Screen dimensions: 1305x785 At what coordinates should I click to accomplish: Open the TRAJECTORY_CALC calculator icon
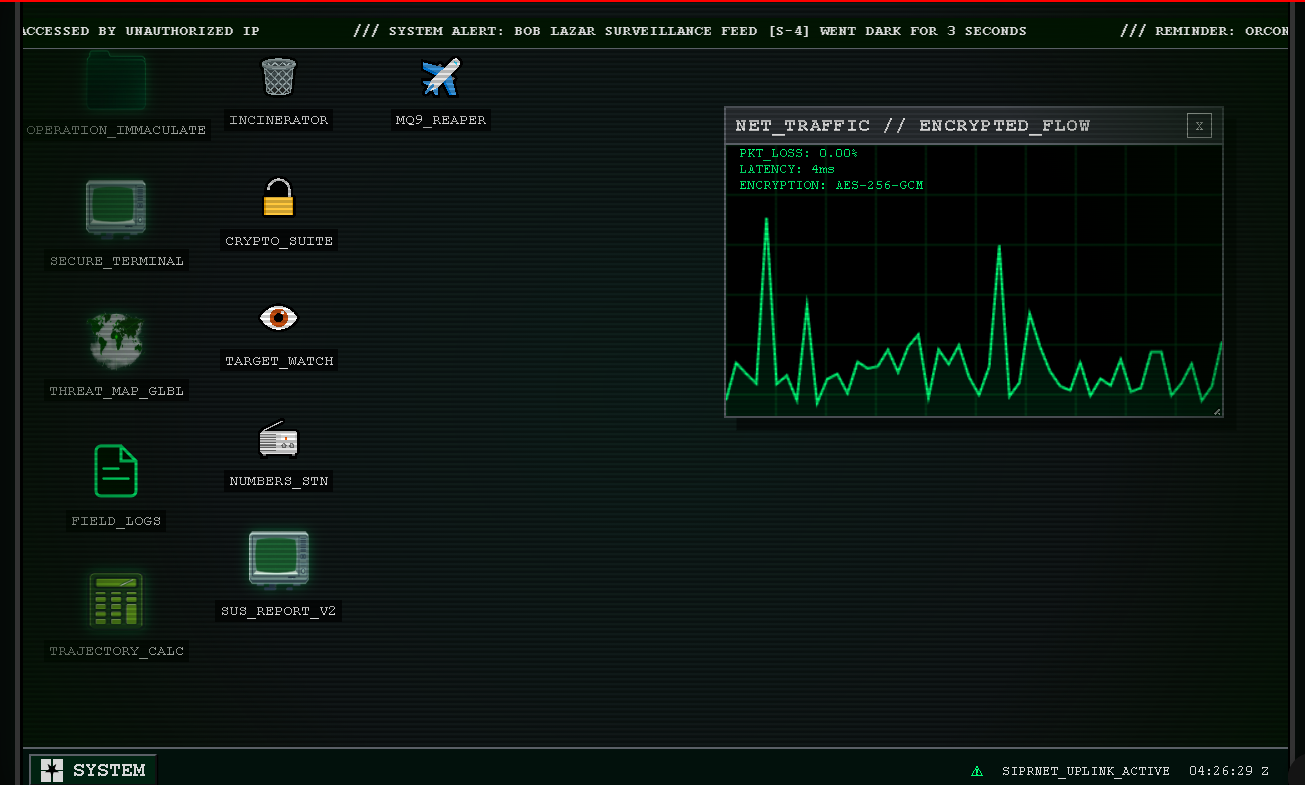coord(116,600)
